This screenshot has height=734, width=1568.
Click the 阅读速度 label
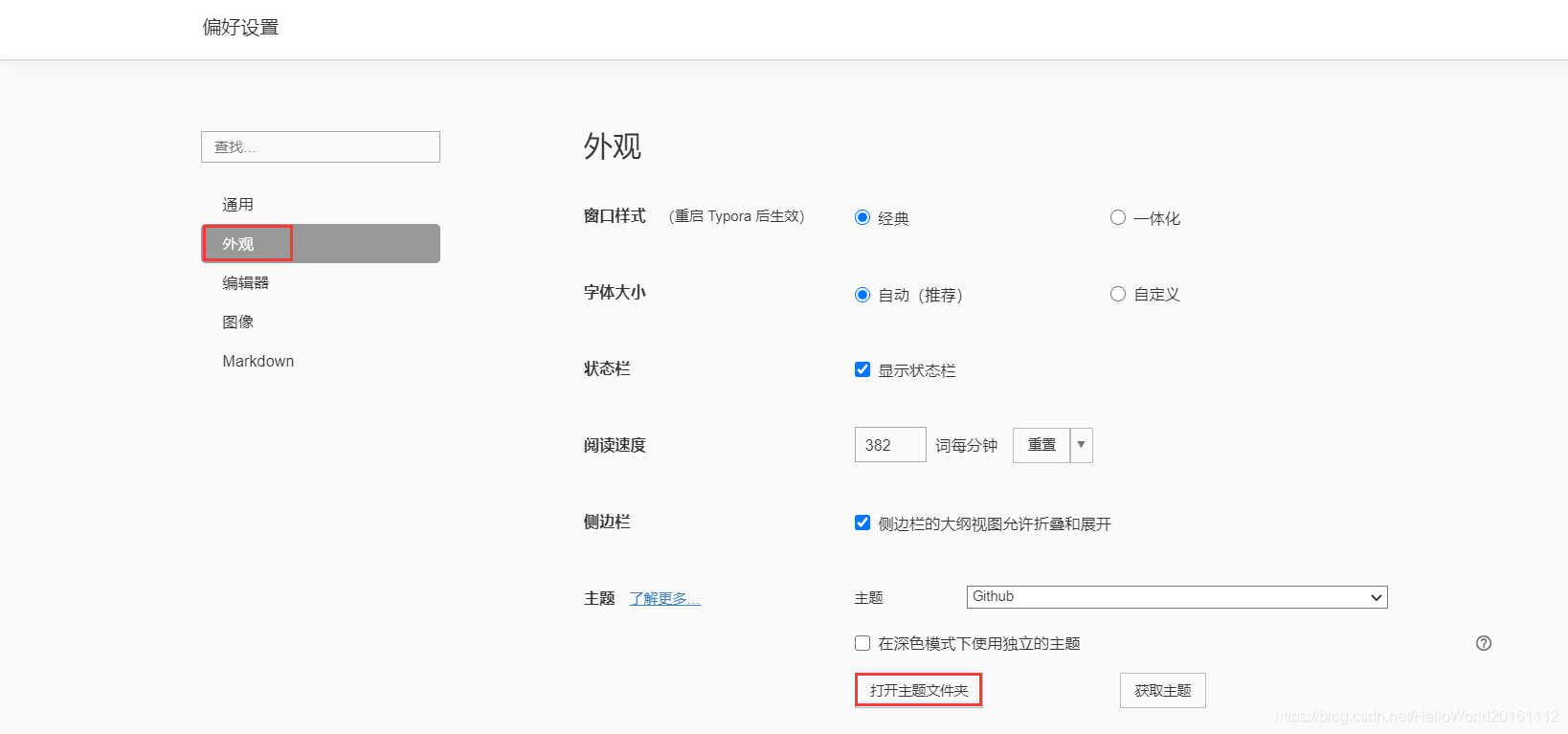tap(615, 445)
